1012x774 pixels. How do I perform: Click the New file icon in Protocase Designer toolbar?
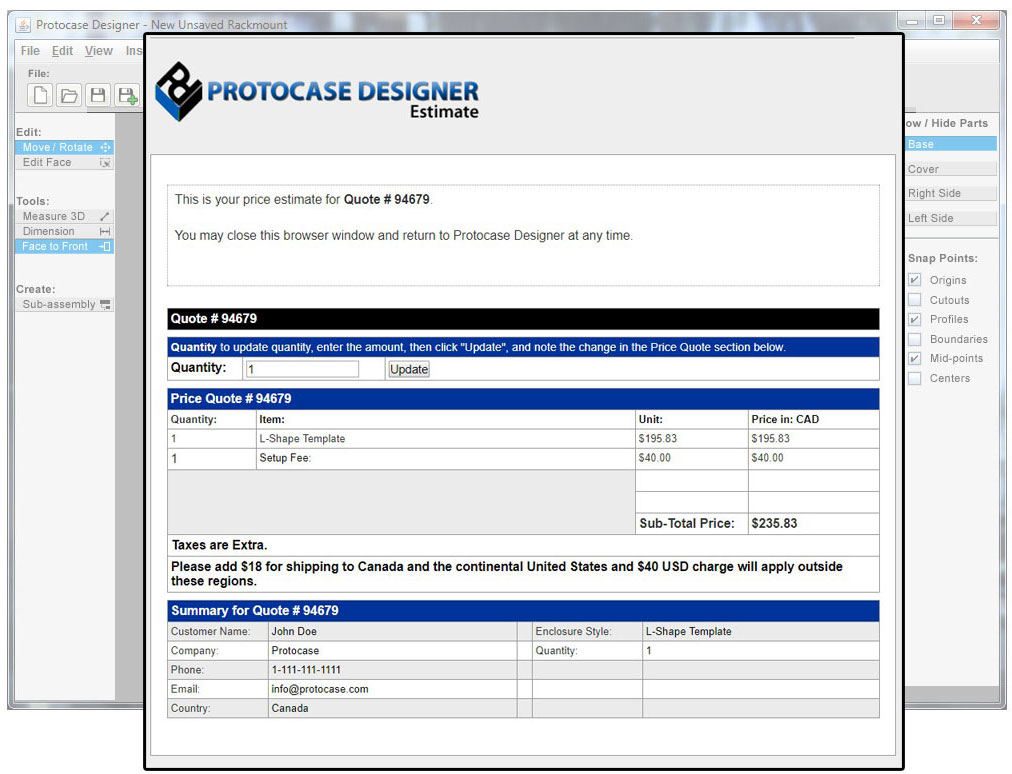[x=40, y=96]
